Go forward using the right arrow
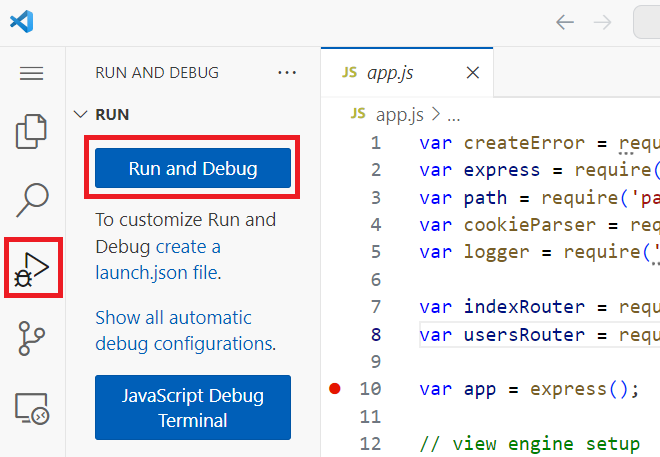This screenshot has height=457, width=660. 602,22
